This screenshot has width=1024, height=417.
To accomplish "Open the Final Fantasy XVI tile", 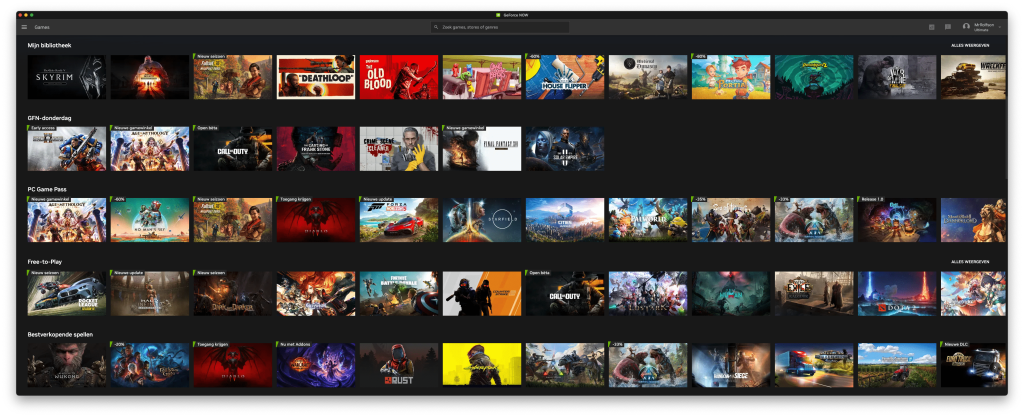I will click(x=482, y=149).
